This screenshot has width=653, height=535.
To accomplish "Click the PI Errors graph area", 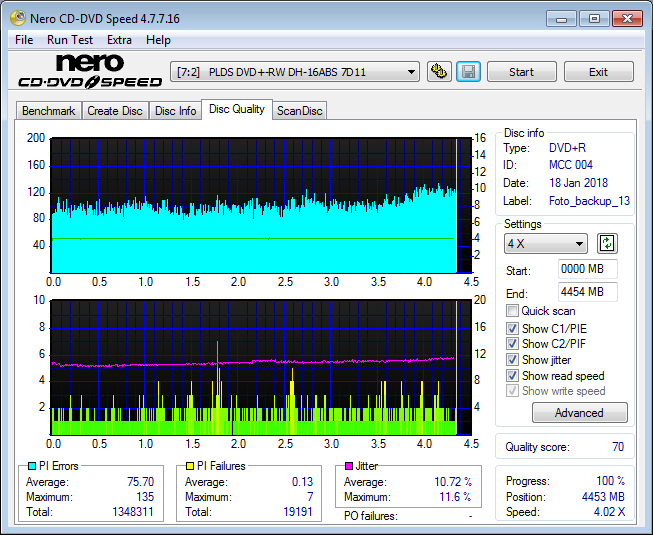I will coord(261,206).
